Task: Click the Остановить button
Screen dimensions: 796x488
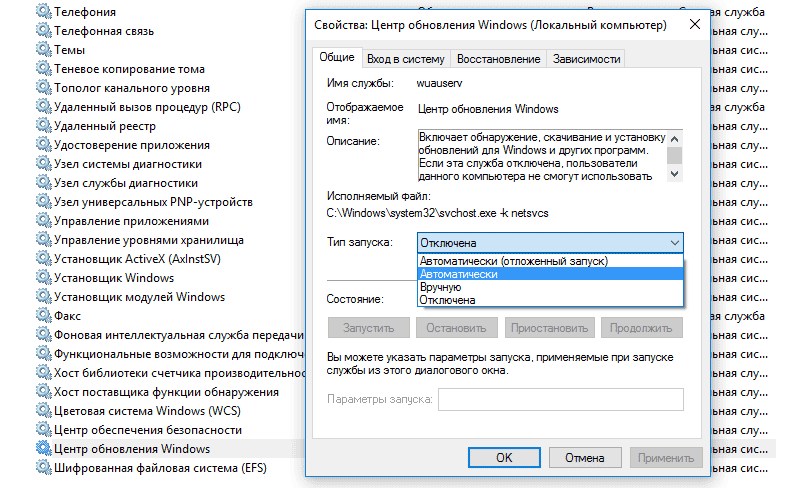Action: [456, 328]
